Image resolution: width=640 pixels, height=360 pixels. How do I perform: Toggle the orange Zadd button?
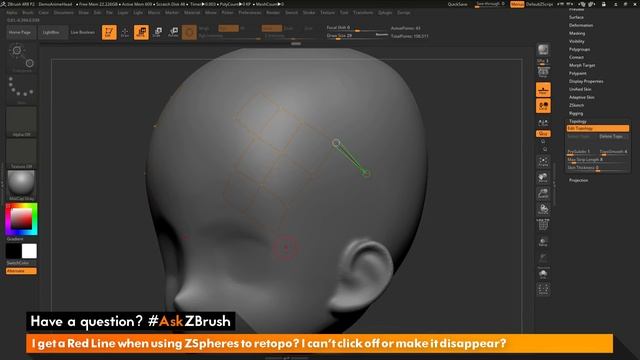click(271, 28)
